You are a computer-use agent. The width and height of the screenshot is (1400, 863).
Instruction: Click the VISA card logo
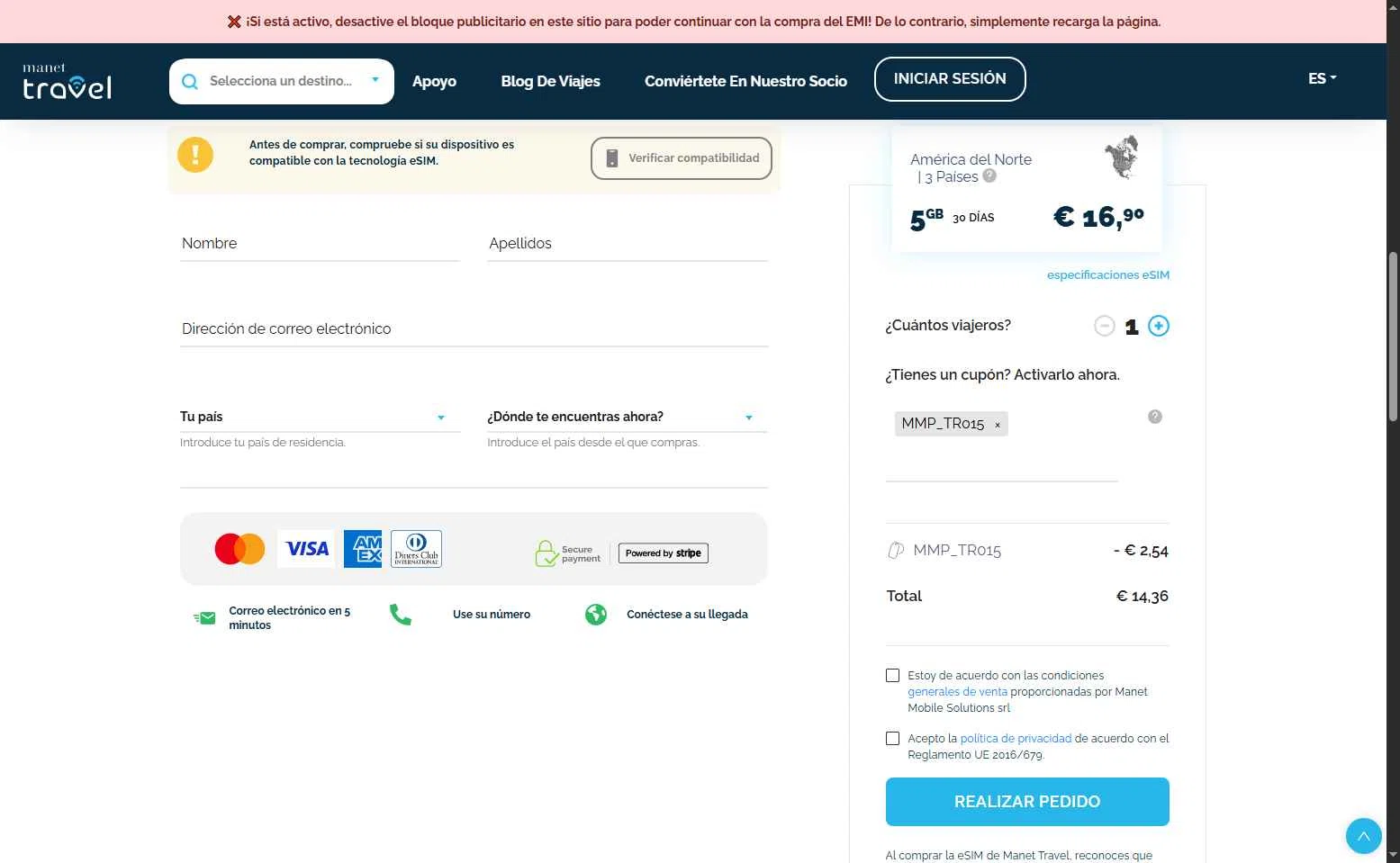(306, 549)
